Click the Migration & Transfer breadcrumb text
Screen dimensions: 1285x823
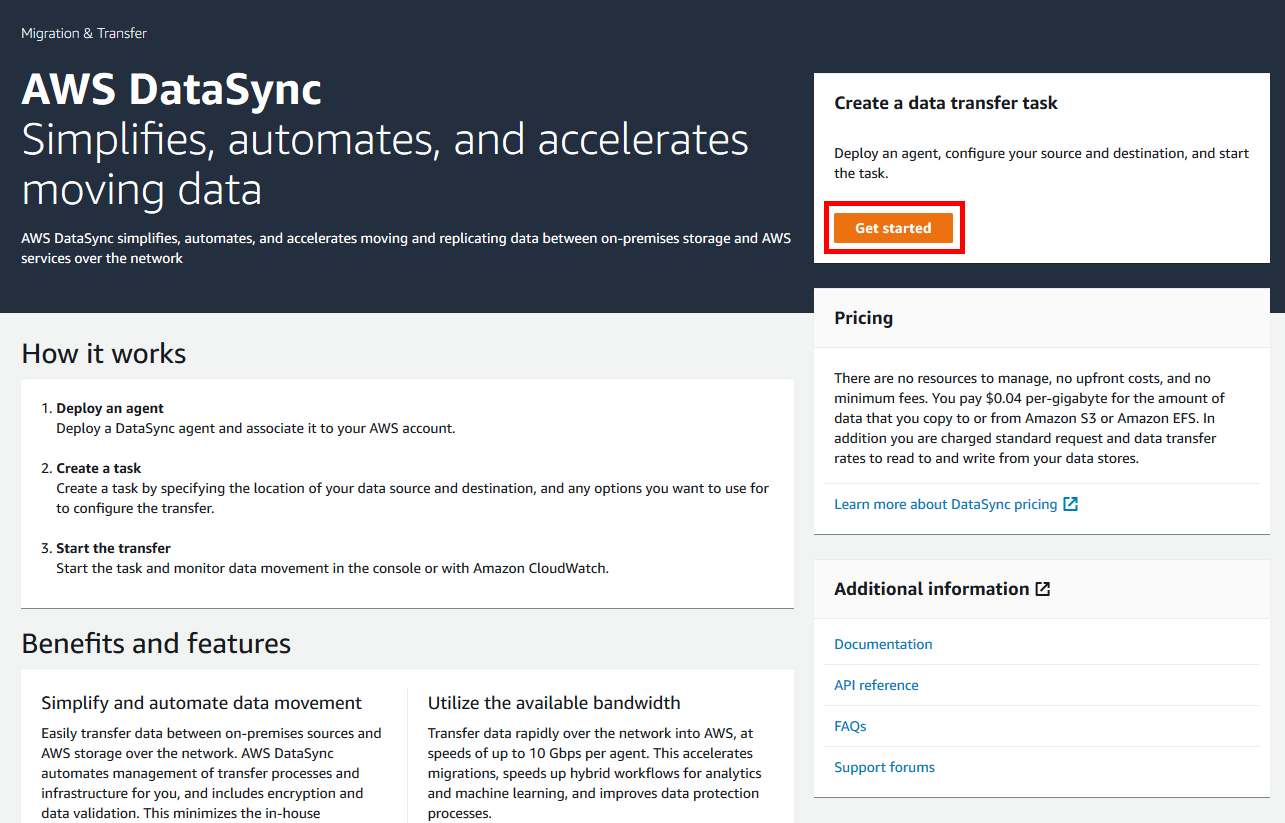click(84, 33)
